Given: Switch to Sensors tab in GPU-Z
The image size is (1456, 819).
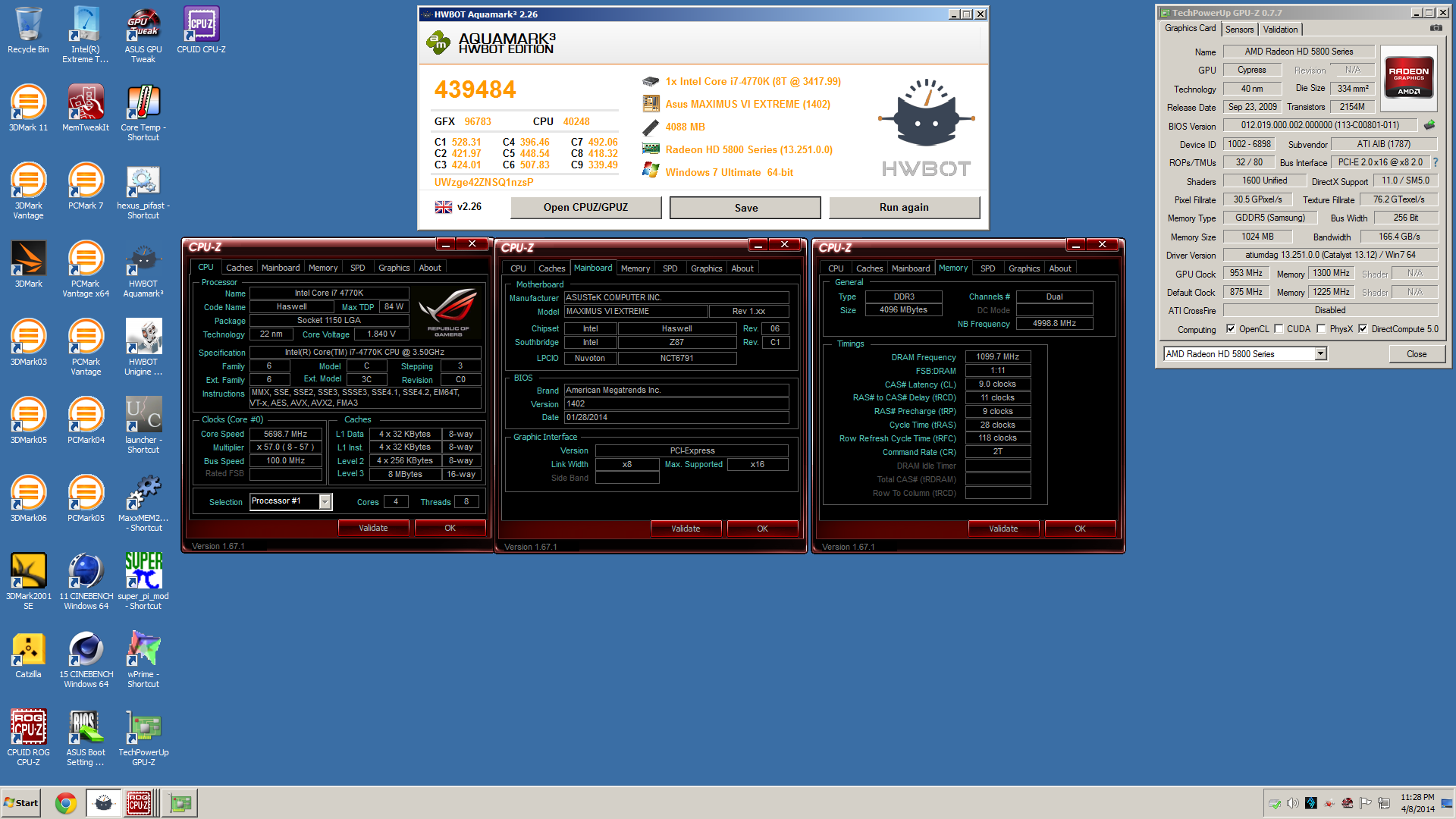Looking at the screenshot, I should pyautogui.click(x=1240, y=30).
